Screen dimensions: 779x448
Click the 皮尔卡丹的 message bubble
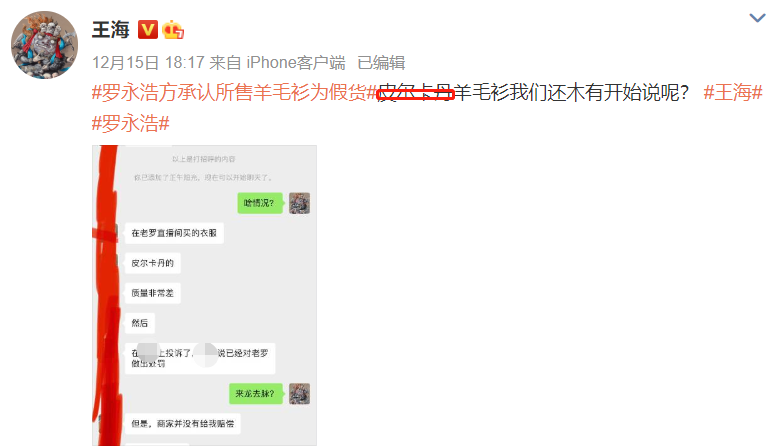153,263
